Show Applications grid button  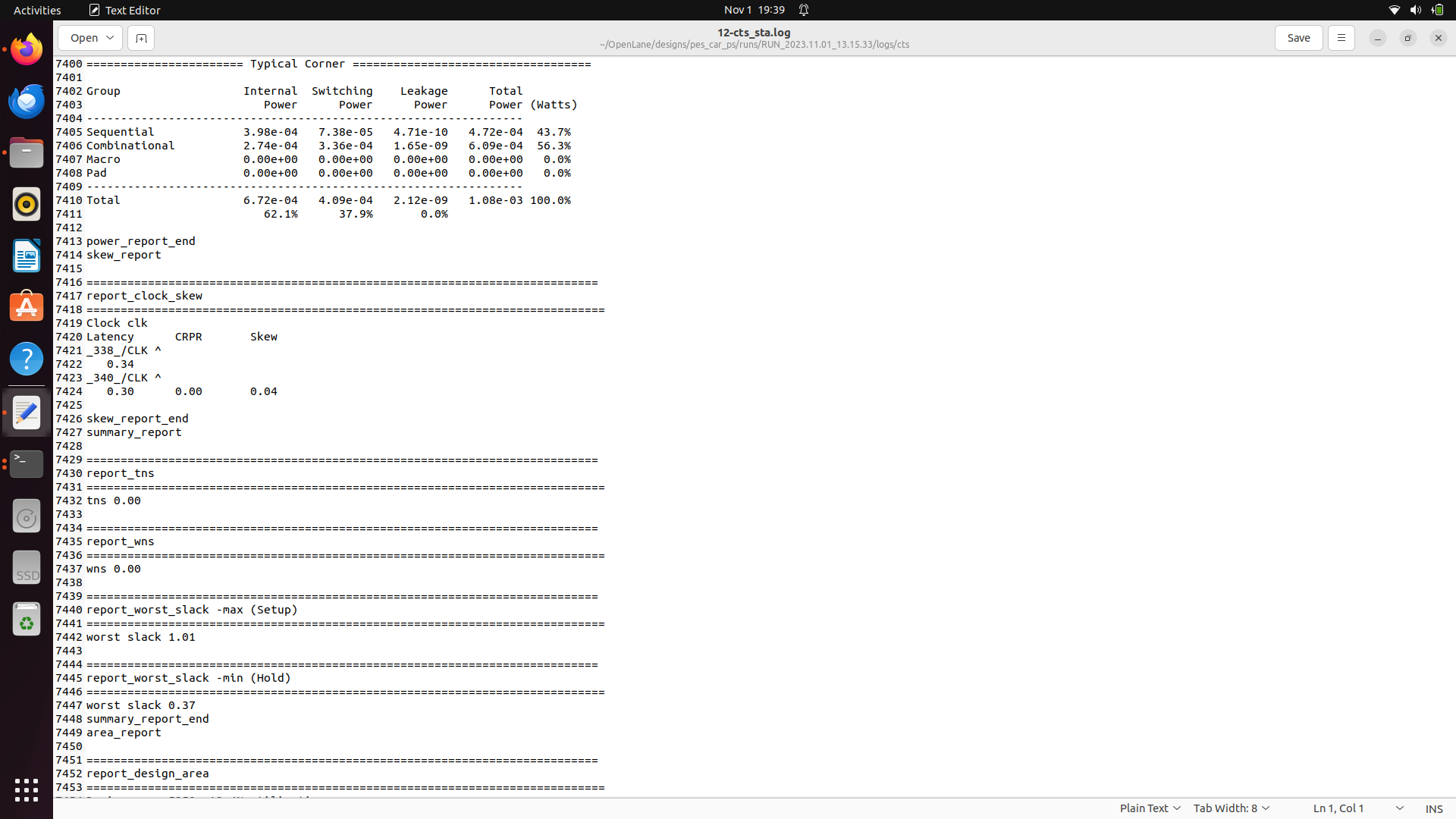27,789
